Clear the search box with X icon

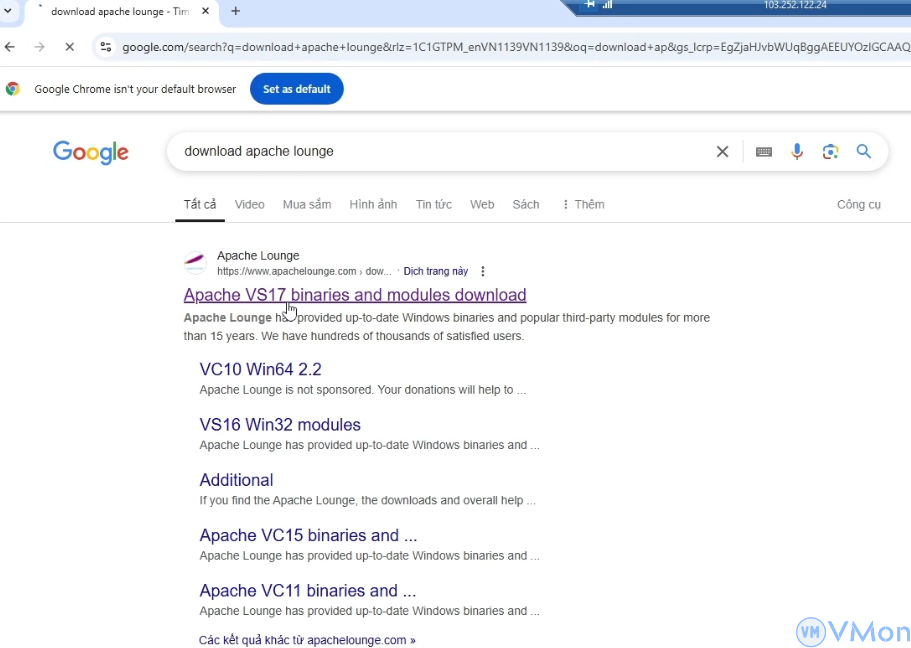point(722,152)
